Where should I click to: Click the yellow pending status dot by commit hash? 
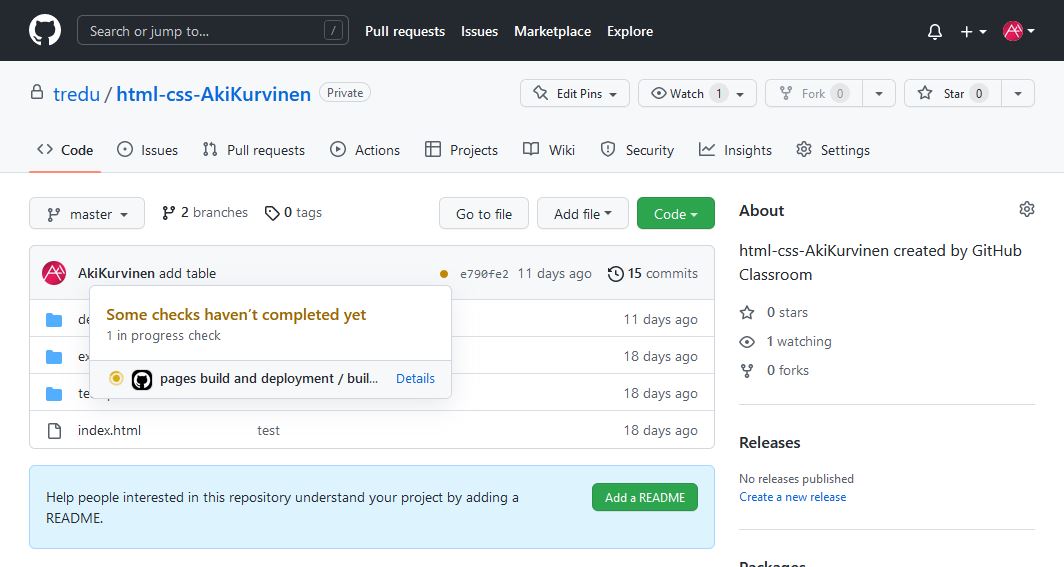[x=444, y=274]
